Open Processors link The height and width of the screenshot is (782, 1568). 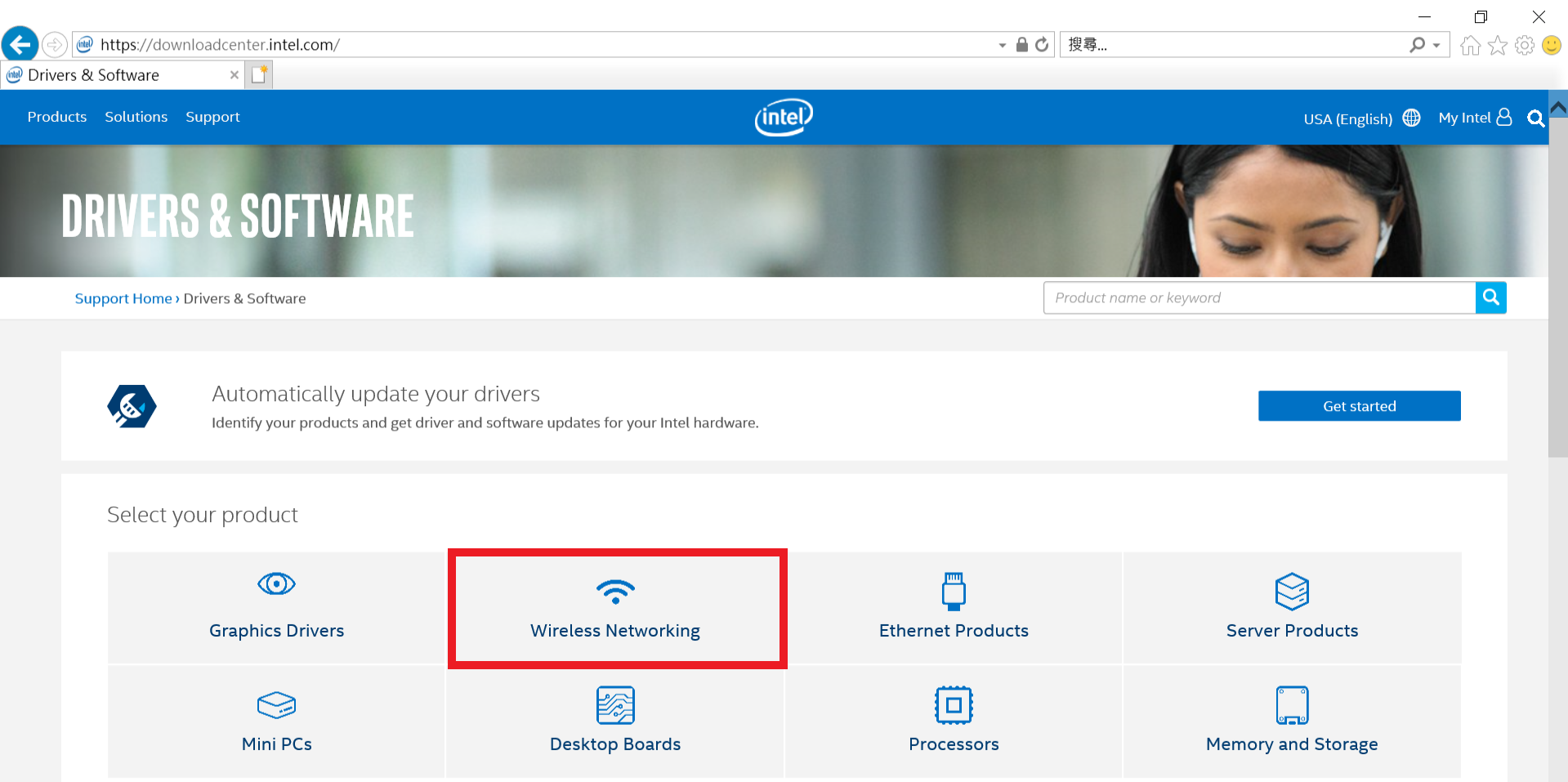pos(954,744)
